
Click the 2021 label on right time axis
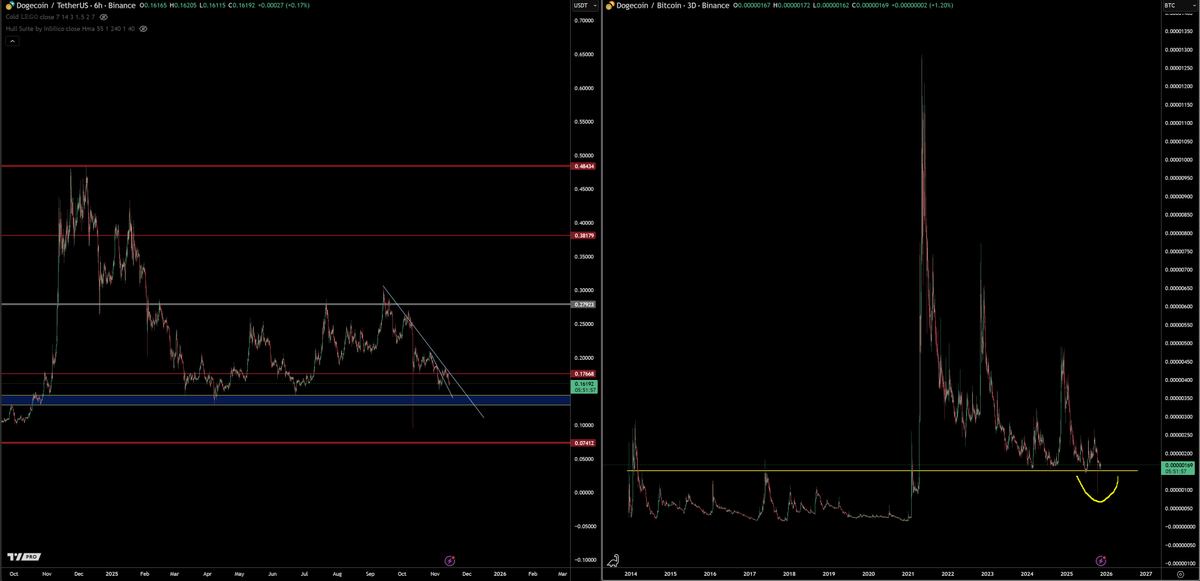[x=908, y=576]
